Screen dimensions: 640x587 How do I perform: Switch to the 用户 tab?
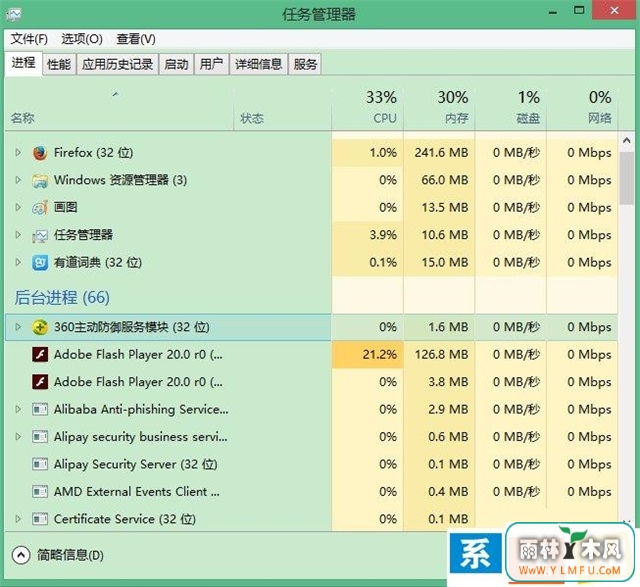pos(211,64)
